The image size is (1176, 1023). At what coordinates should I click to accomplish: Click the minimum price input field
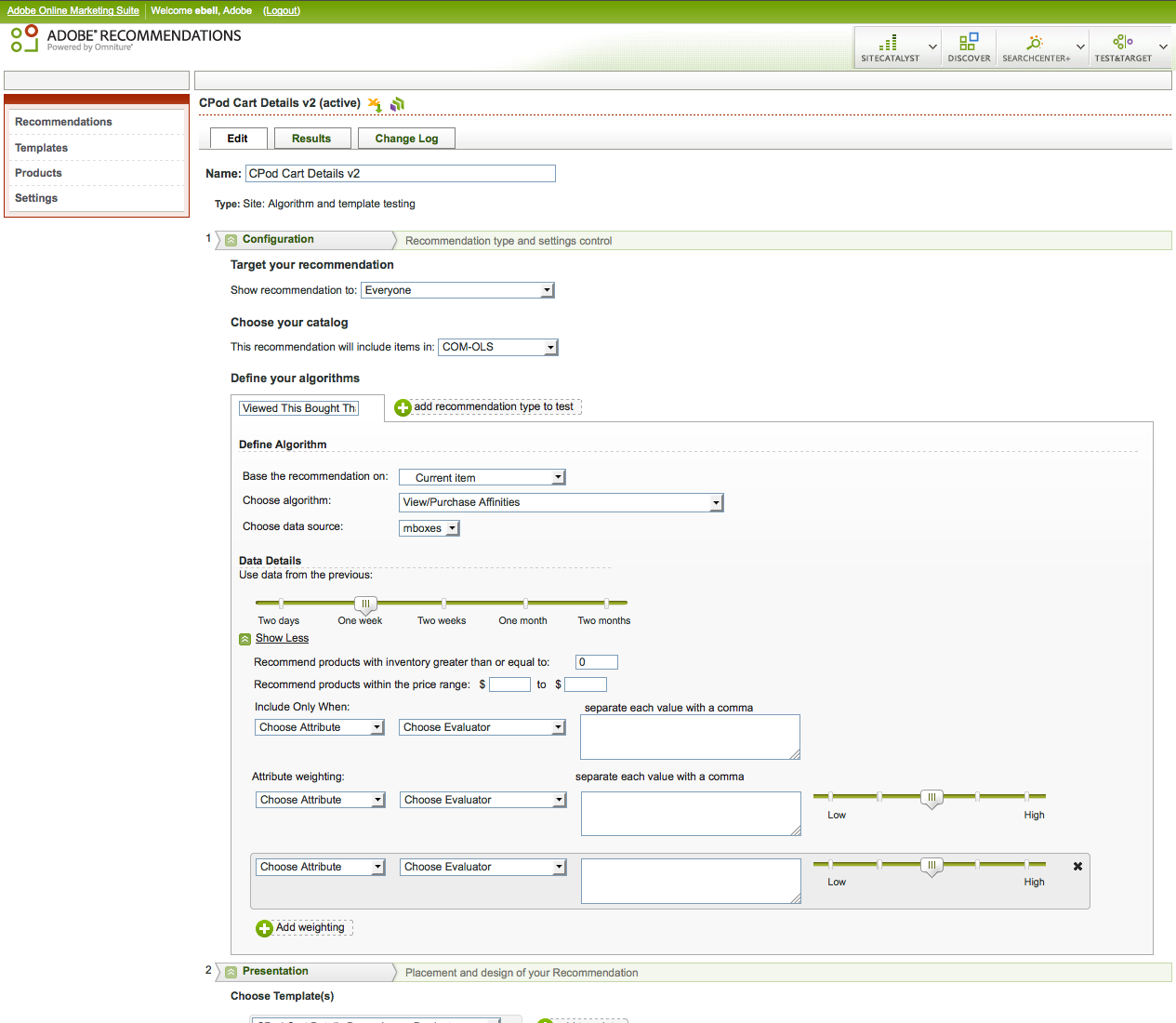(509, 684)
